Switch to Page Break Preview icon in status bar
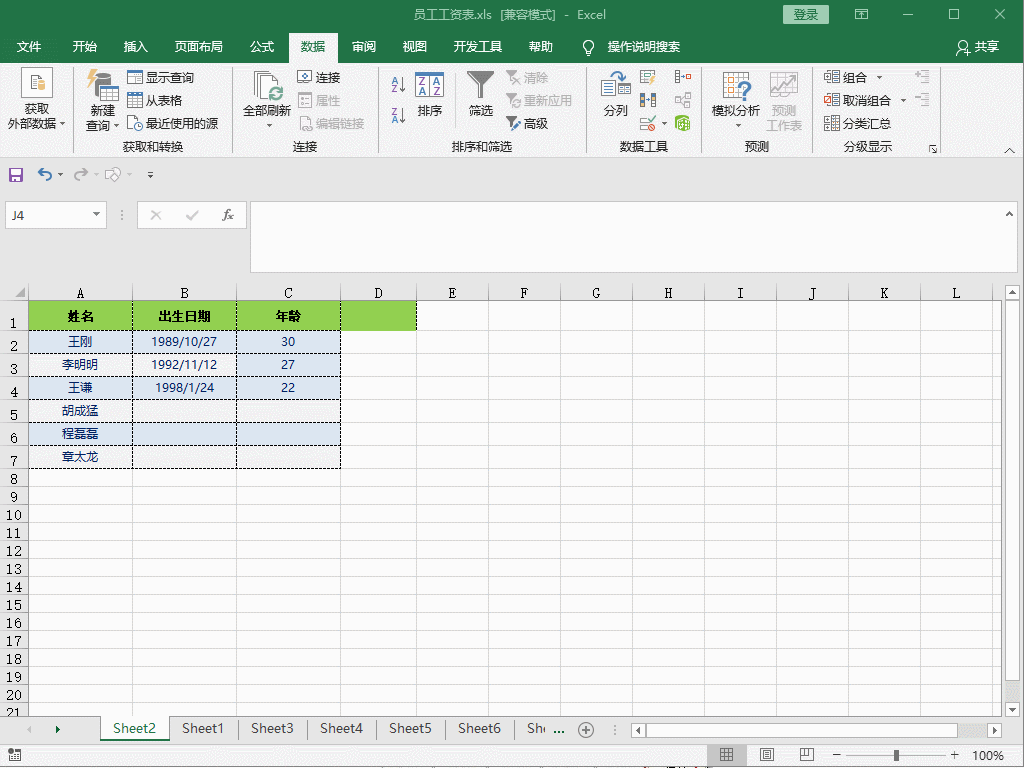 [x=807, y=755]
